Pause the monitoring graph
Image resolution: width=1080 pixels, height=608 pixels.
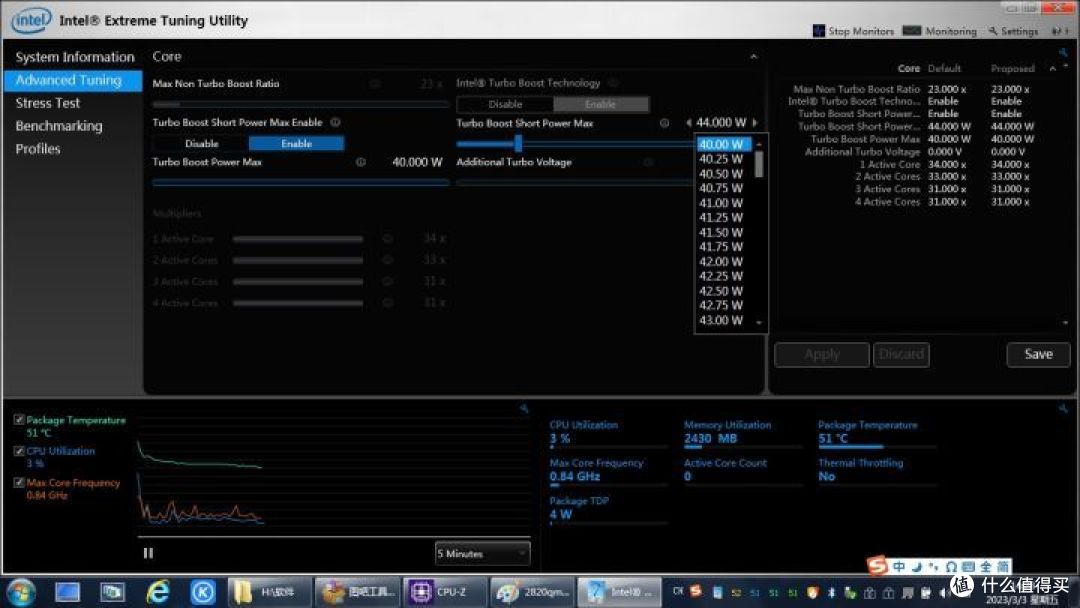[148, 553]
